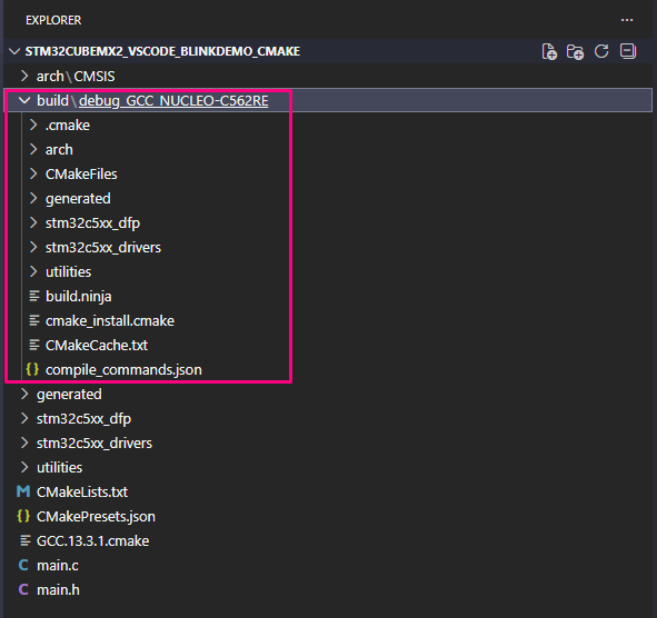The height and width of the screenshot is (618, 657).
Task: Click the compile_commands.json braces icon
Action: click(x=32, y=370)
